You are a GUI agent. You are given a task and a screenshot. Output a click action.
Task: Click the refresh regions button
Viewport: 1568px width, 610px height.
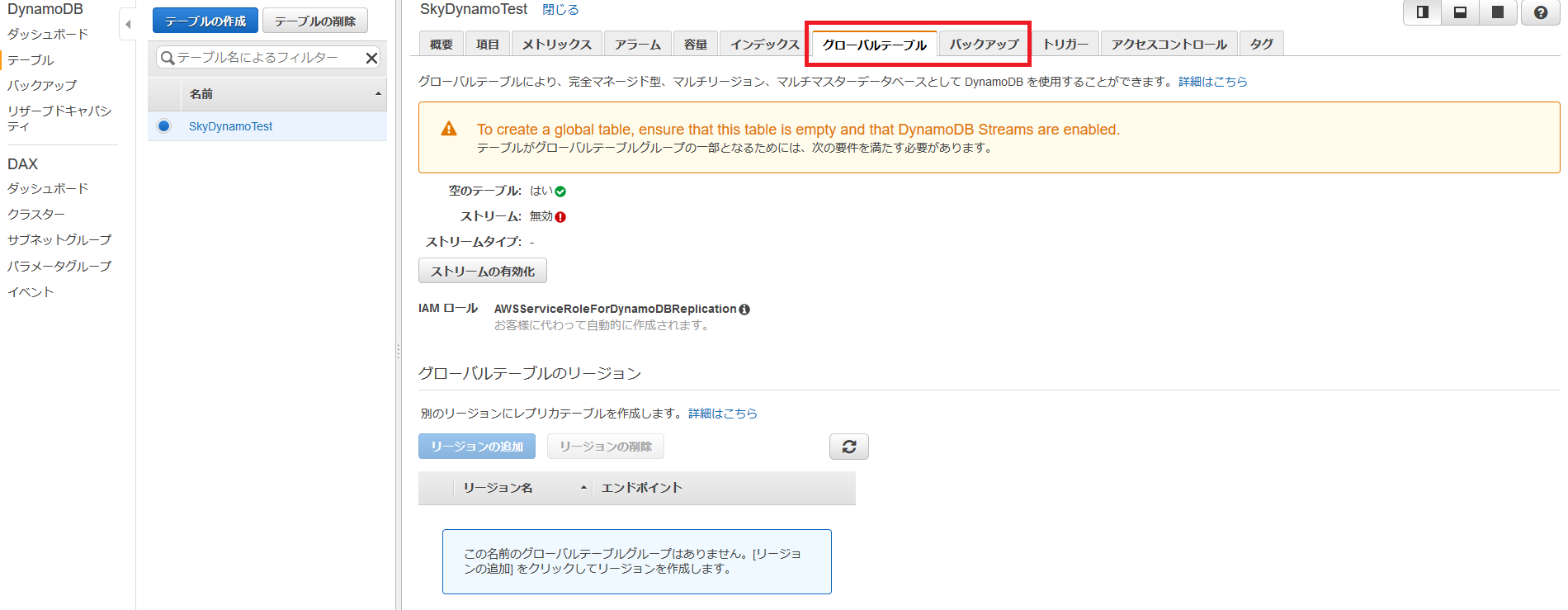pyautogui.click(x=849, y=447)
